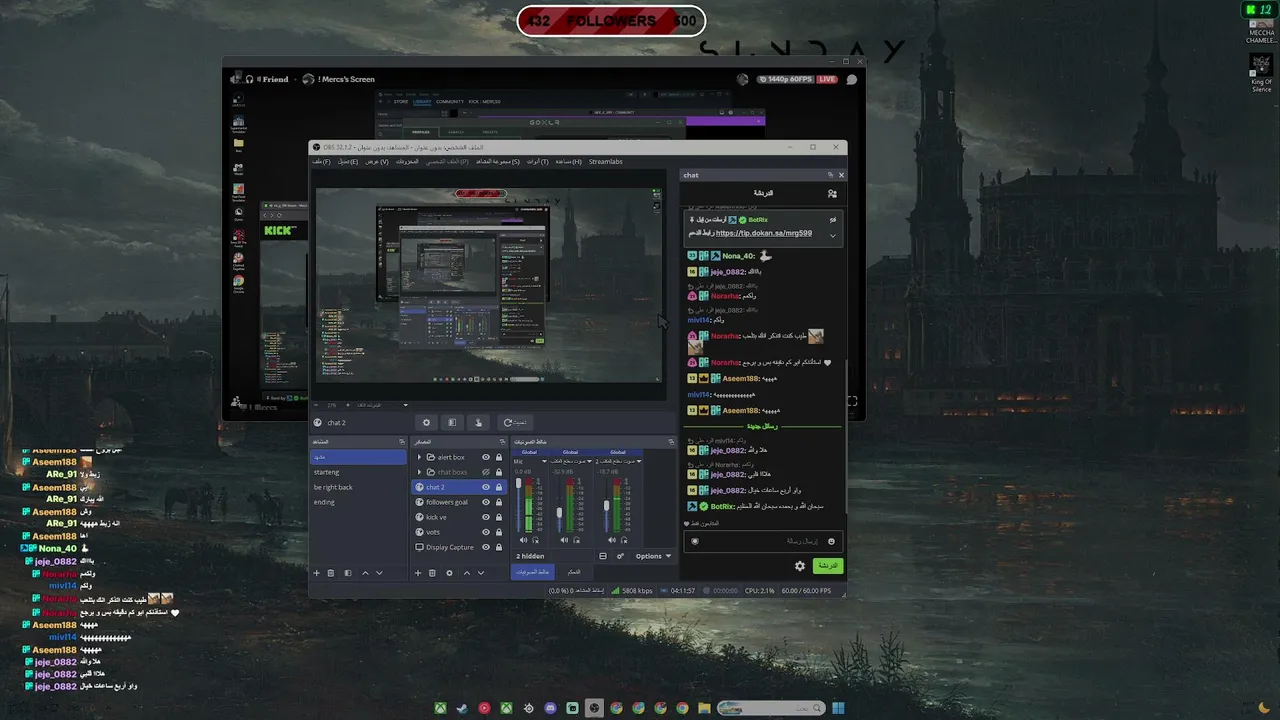Open chat settings gear in chat dock

[x=800, y=566]
